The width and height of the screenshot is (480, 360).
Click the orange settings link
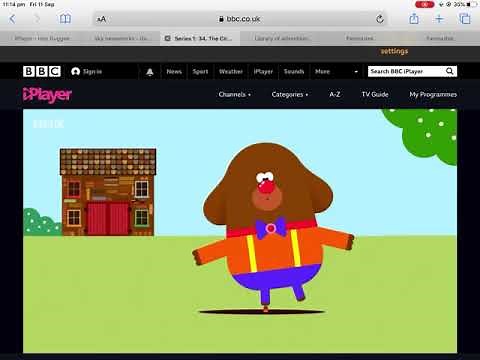tap(394, 51)
